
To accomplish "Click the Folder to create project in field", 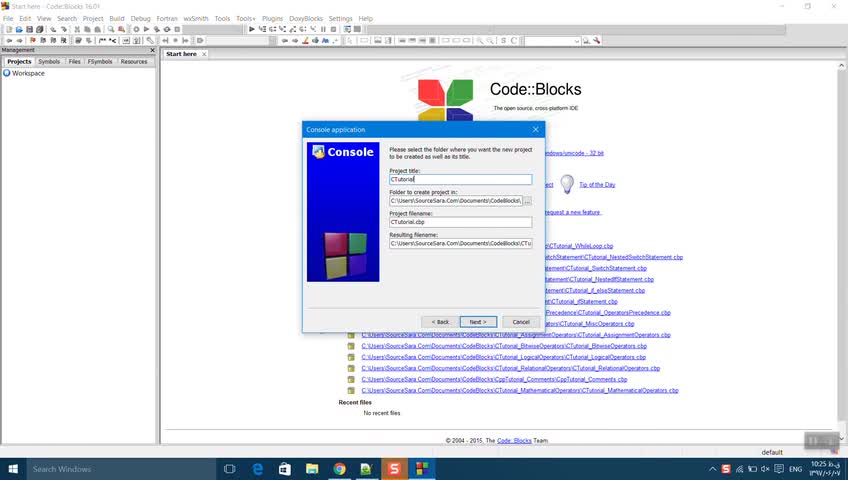I will [x=456, y=201].
